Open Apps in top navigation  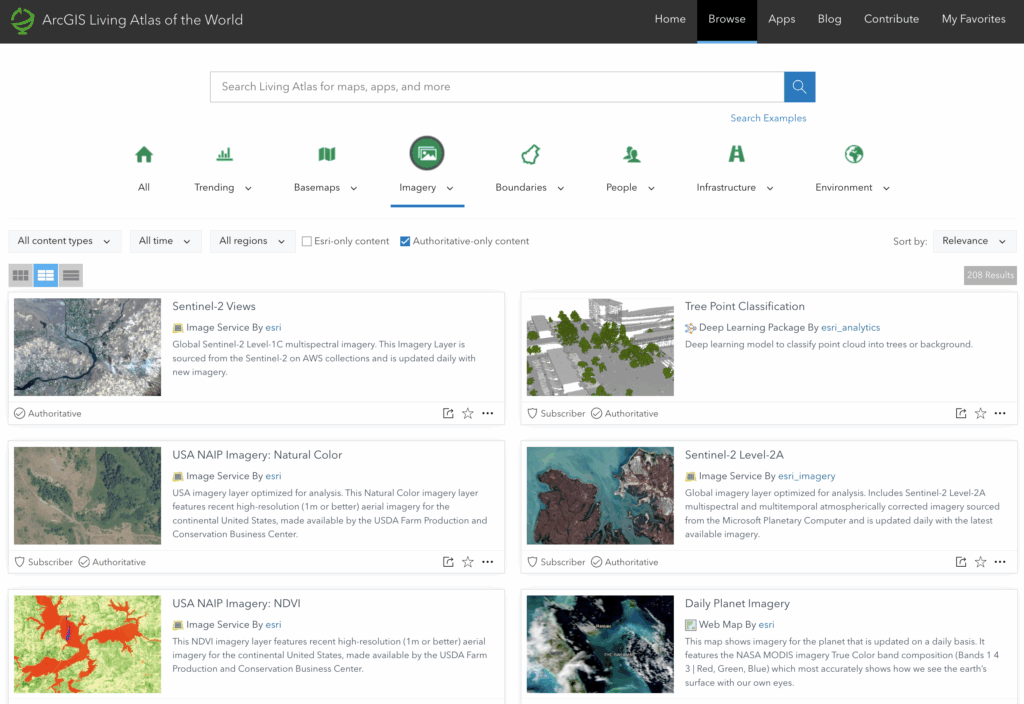coord(782,20)
